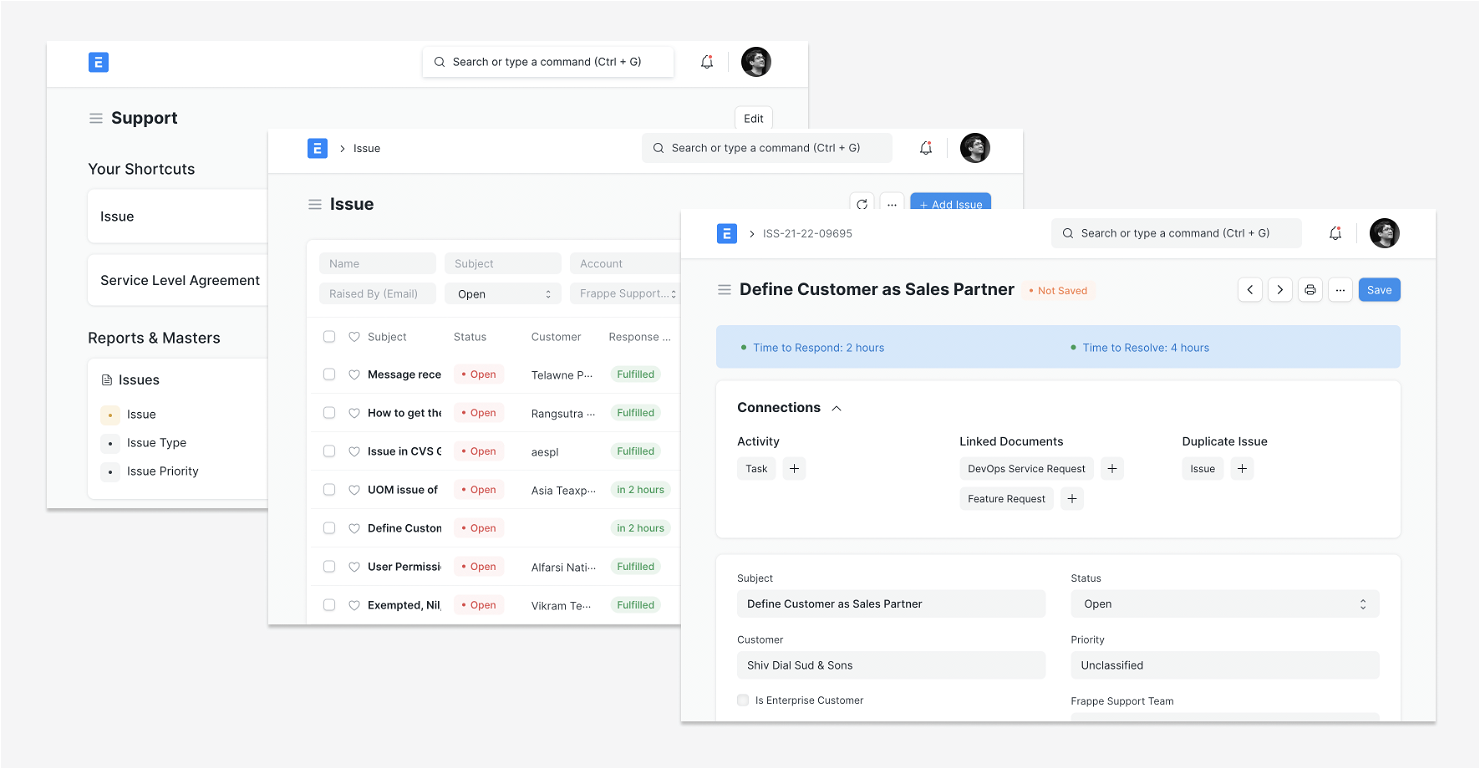Open the print icon for the issue
Image resolution: width=1480 pixels, height=769 pixels.
click(1310, 289)
